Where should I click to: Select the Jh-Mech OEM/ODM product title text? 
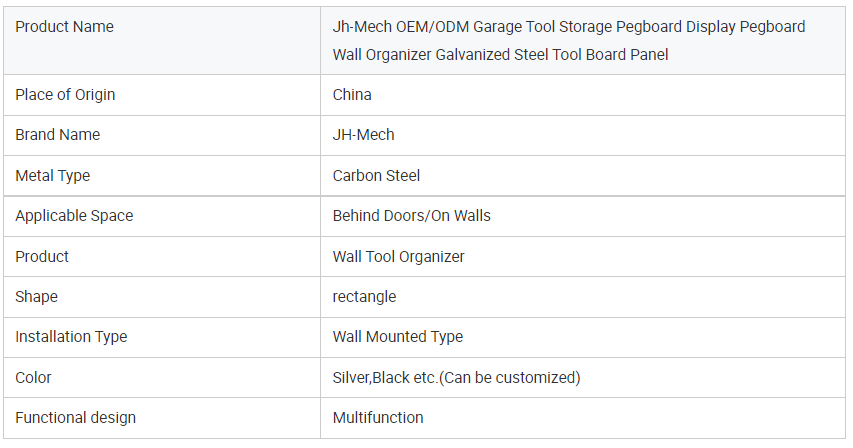pyautogui.click(x=568, y=41)
